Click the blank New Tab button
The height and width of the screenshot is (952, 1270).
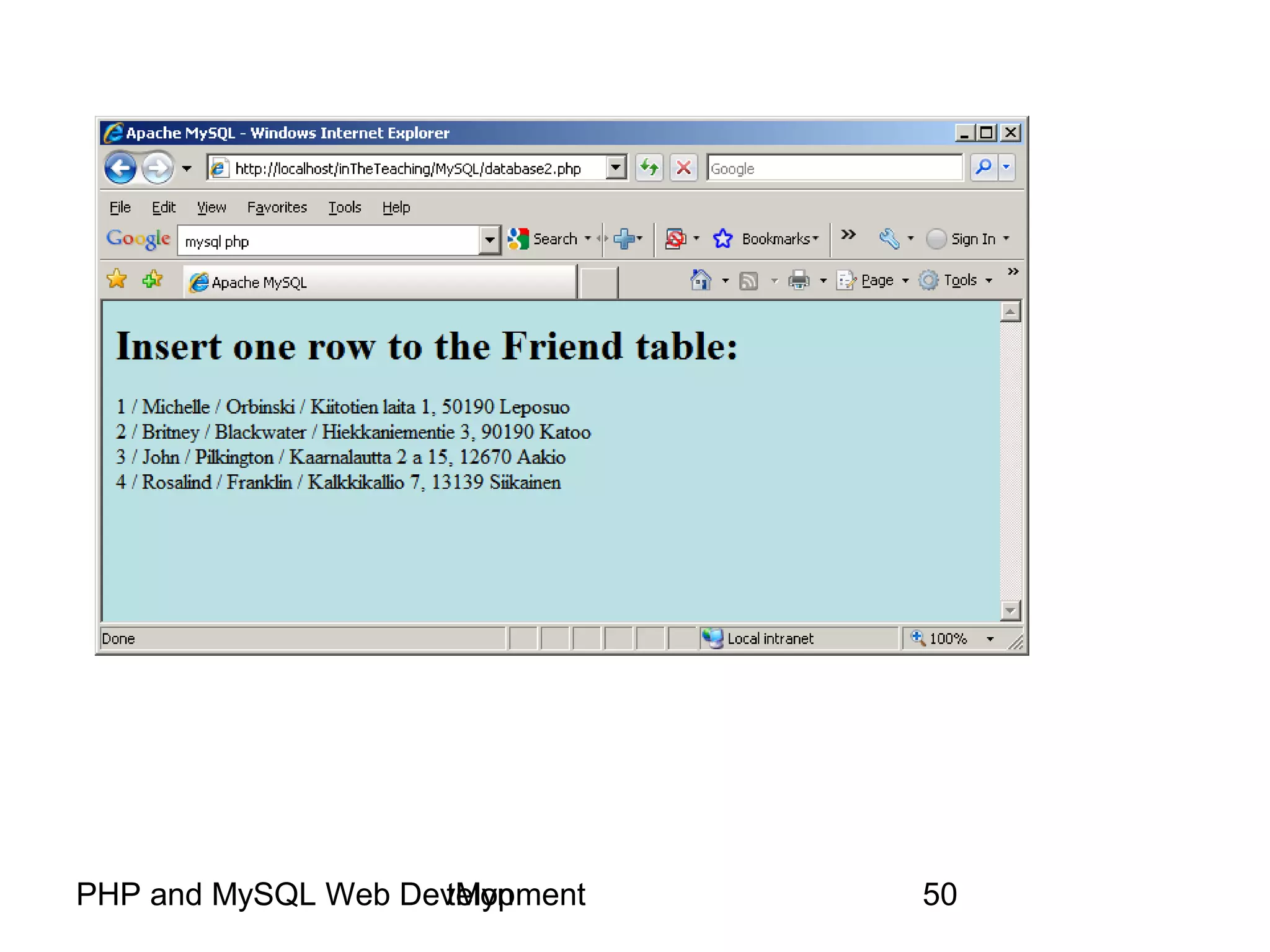click(598, 283)
